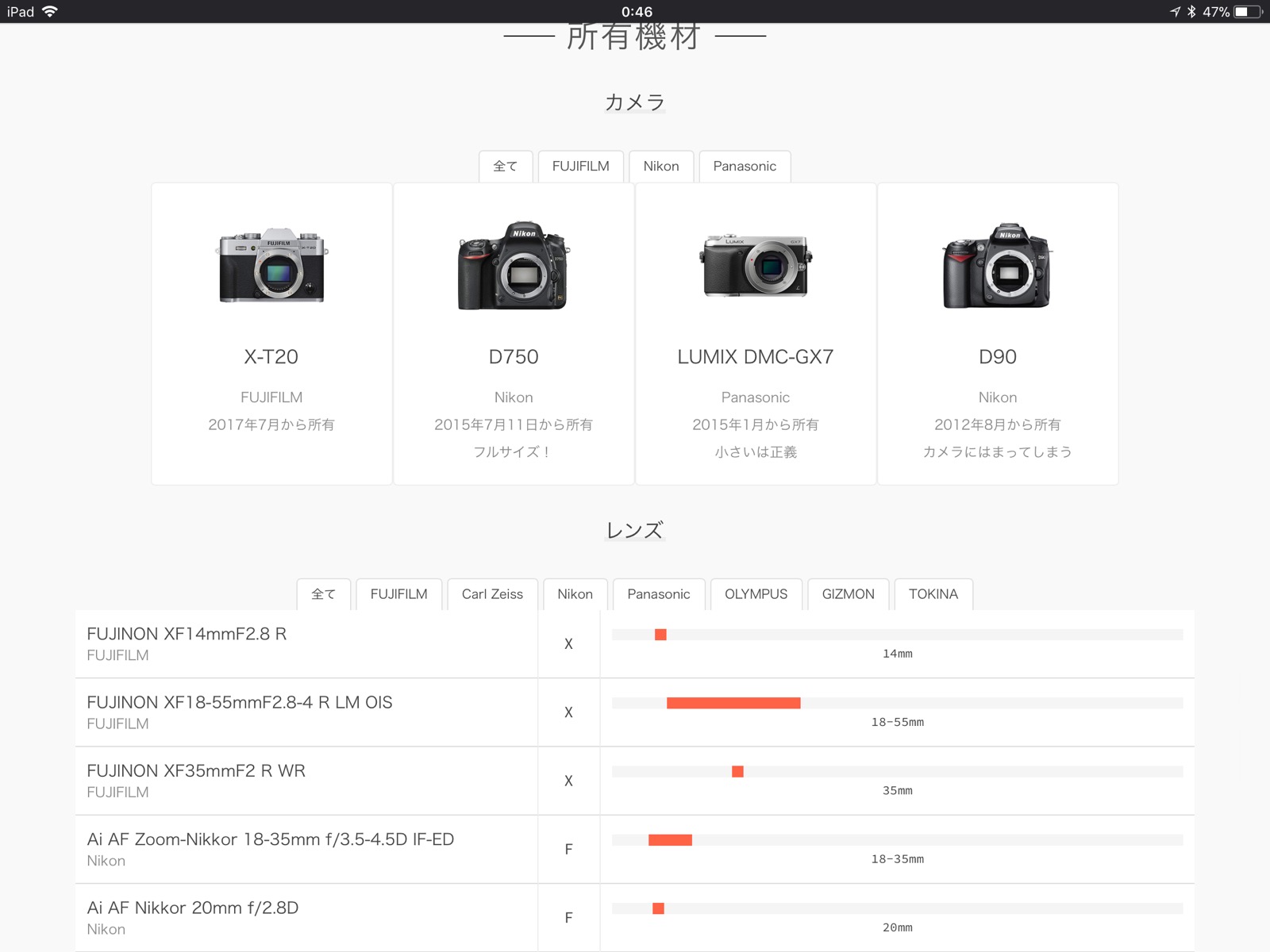
Task: Open the LUMIX DMC-GX7 camera image
Action: tap(756, 266)
